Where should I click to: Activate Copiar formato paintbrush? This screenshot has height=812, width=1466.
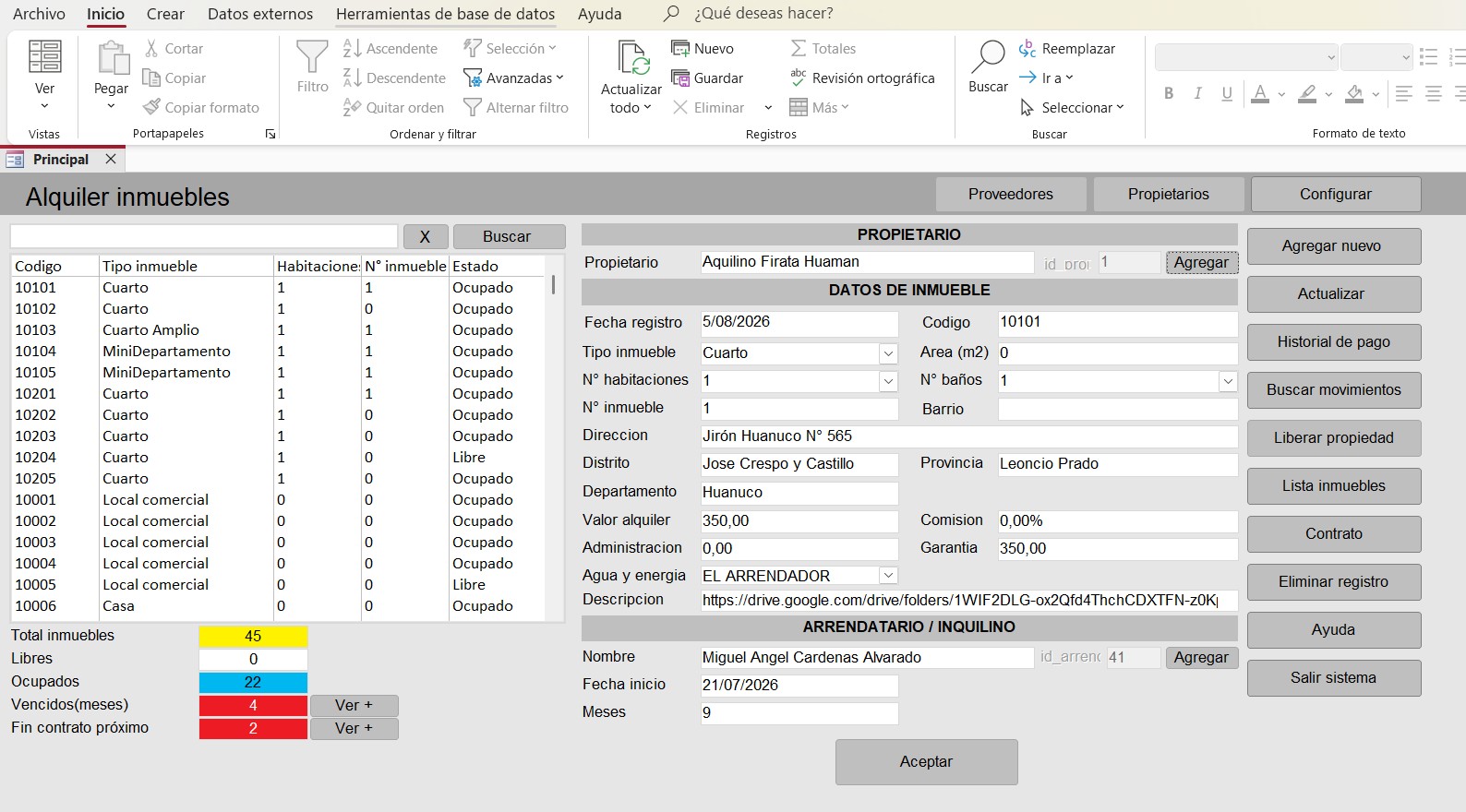pos(201,108)
